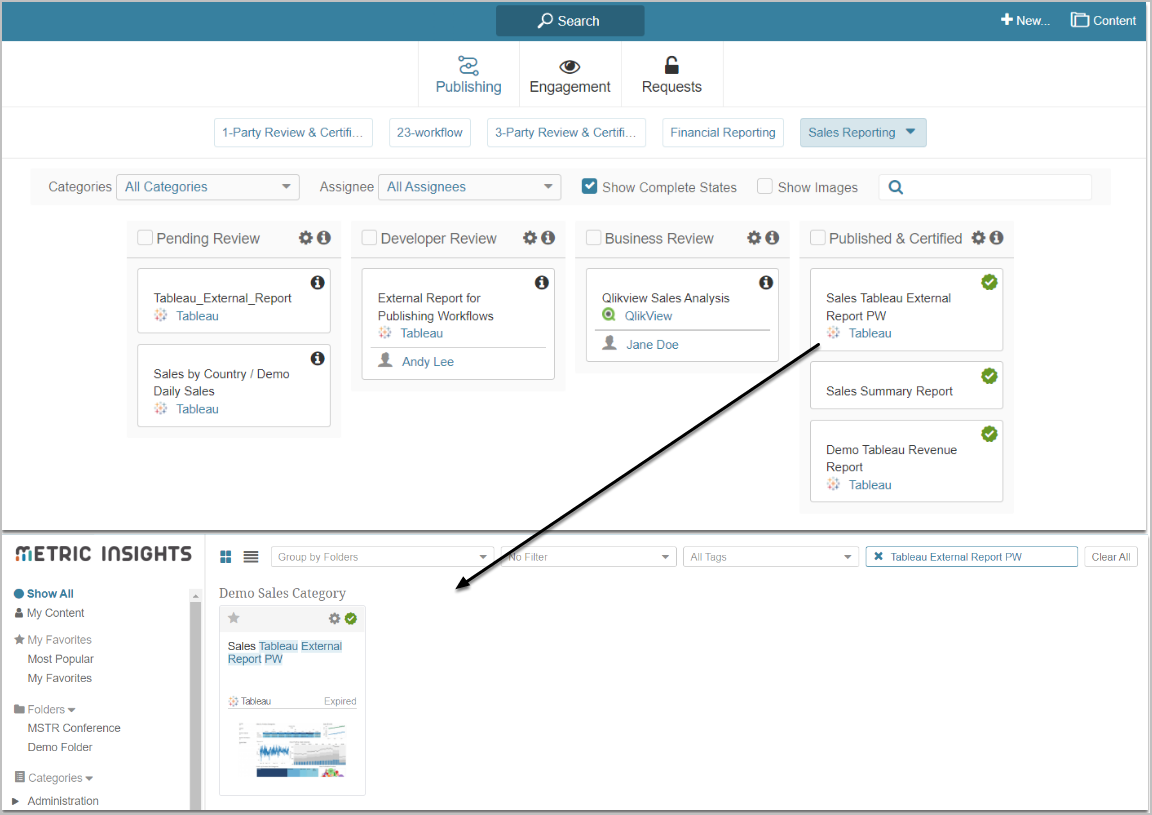Click the search magnifier icon in filter bar

pos(896,187)
